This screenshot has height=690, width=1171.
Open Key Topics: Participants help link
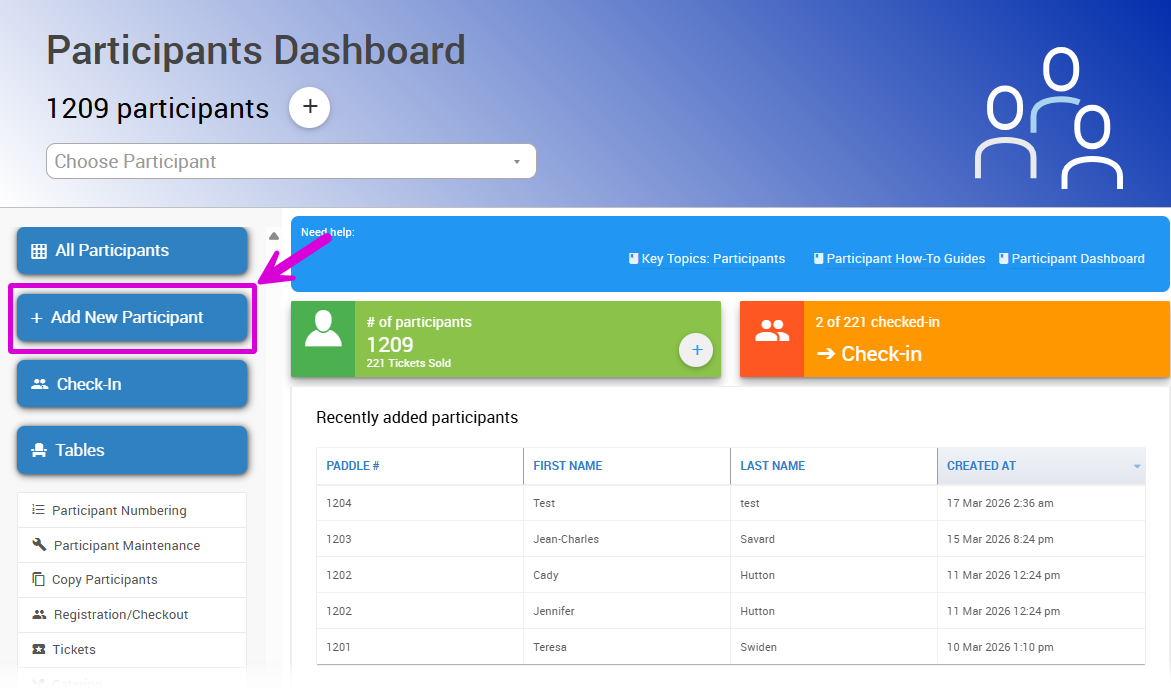[712, 259]
